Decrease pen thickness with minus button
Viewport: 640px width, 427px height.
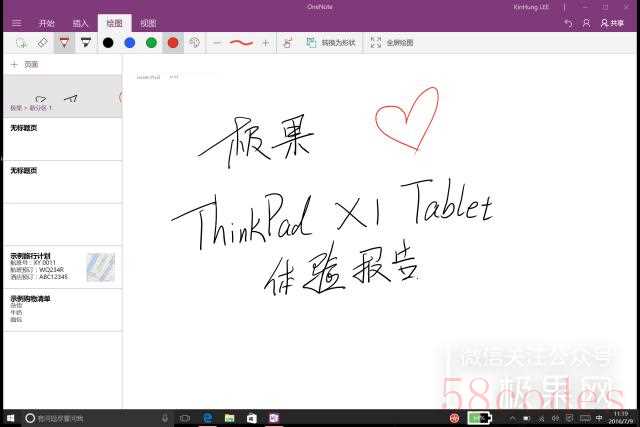pos(217,43)
